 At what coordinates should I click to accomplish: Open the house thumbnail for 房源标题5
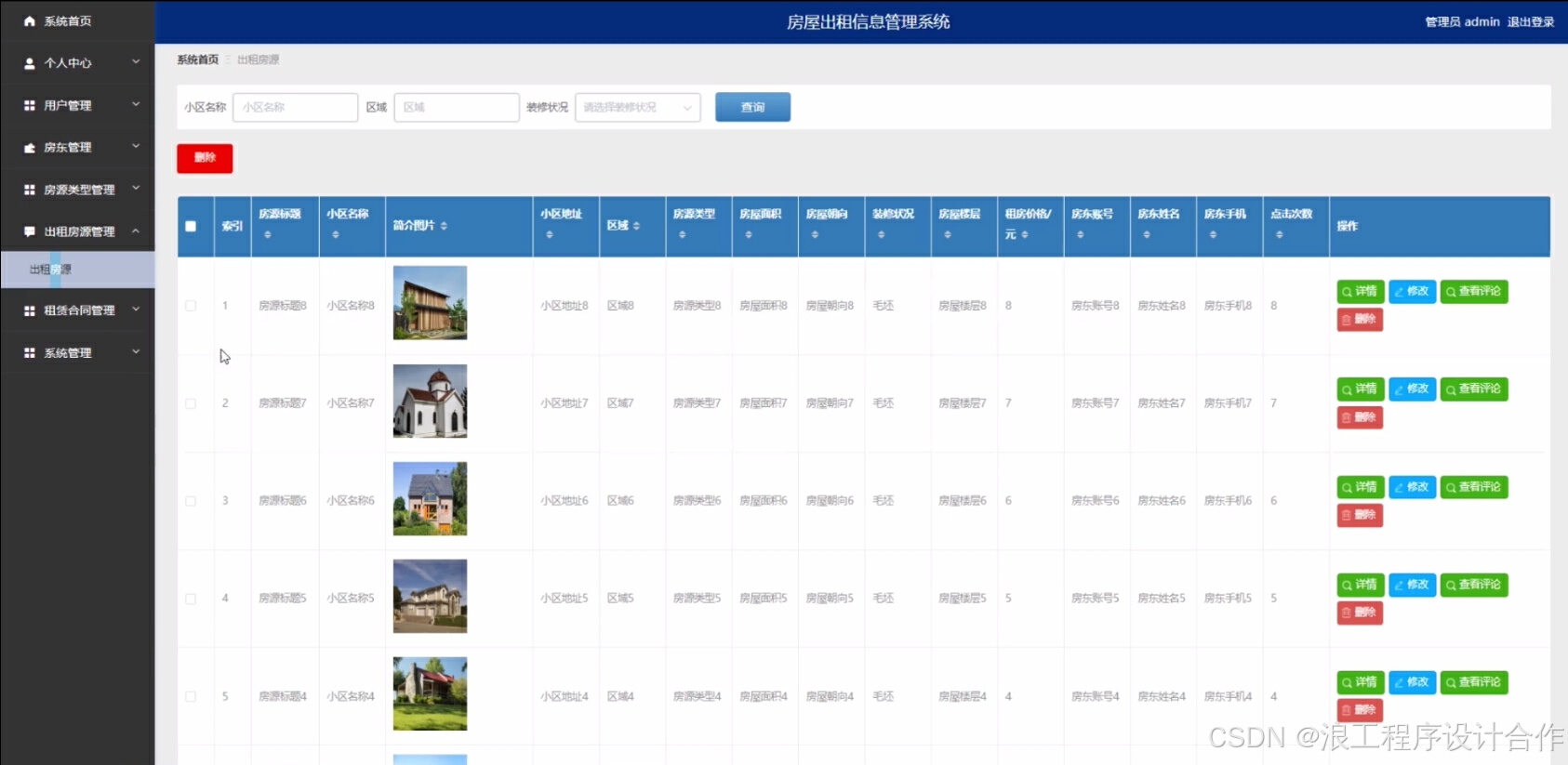tap(430, 596)
